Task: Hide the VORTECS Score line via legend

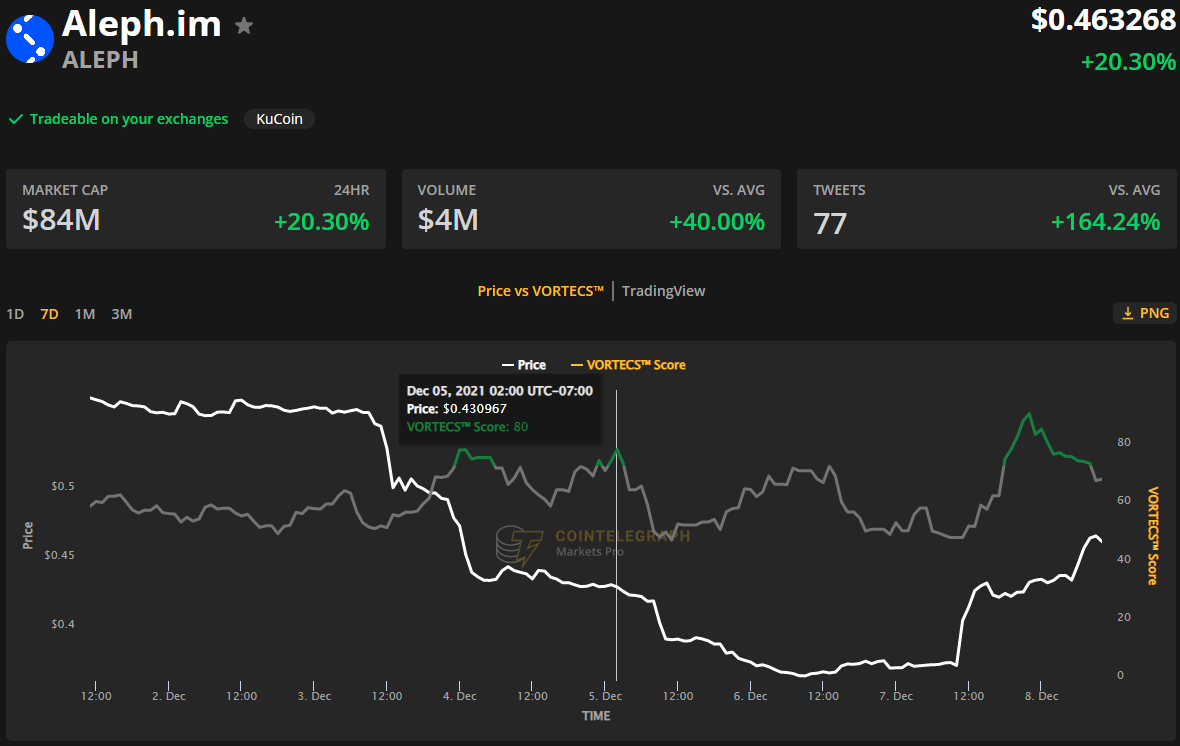Action: point(628,364)
